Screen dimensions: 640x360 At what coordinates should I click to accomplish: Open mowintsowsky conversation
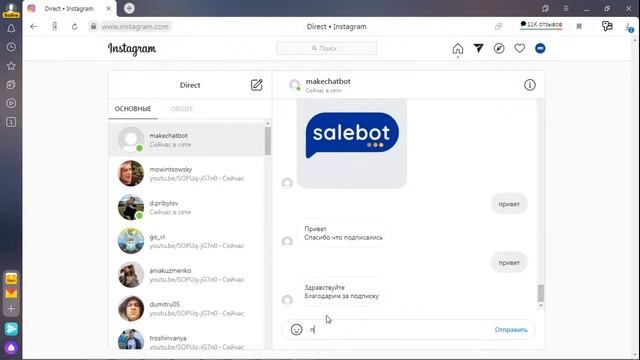point(187,173)
